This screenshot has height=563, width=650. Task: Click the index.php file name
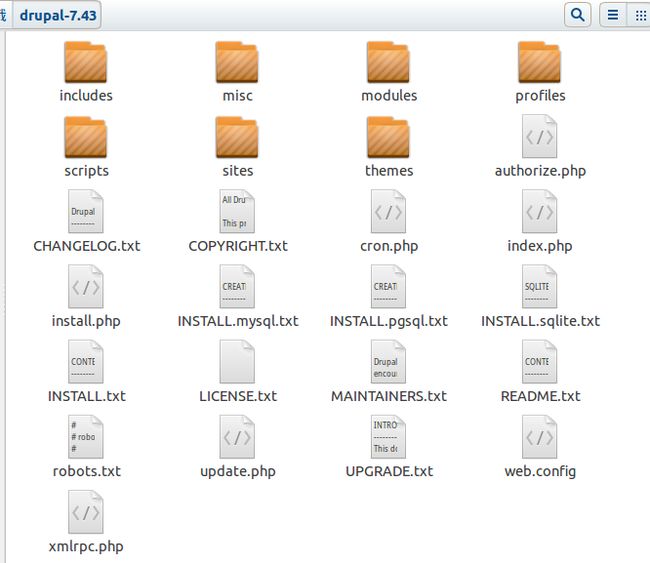[x=540, y=246]
